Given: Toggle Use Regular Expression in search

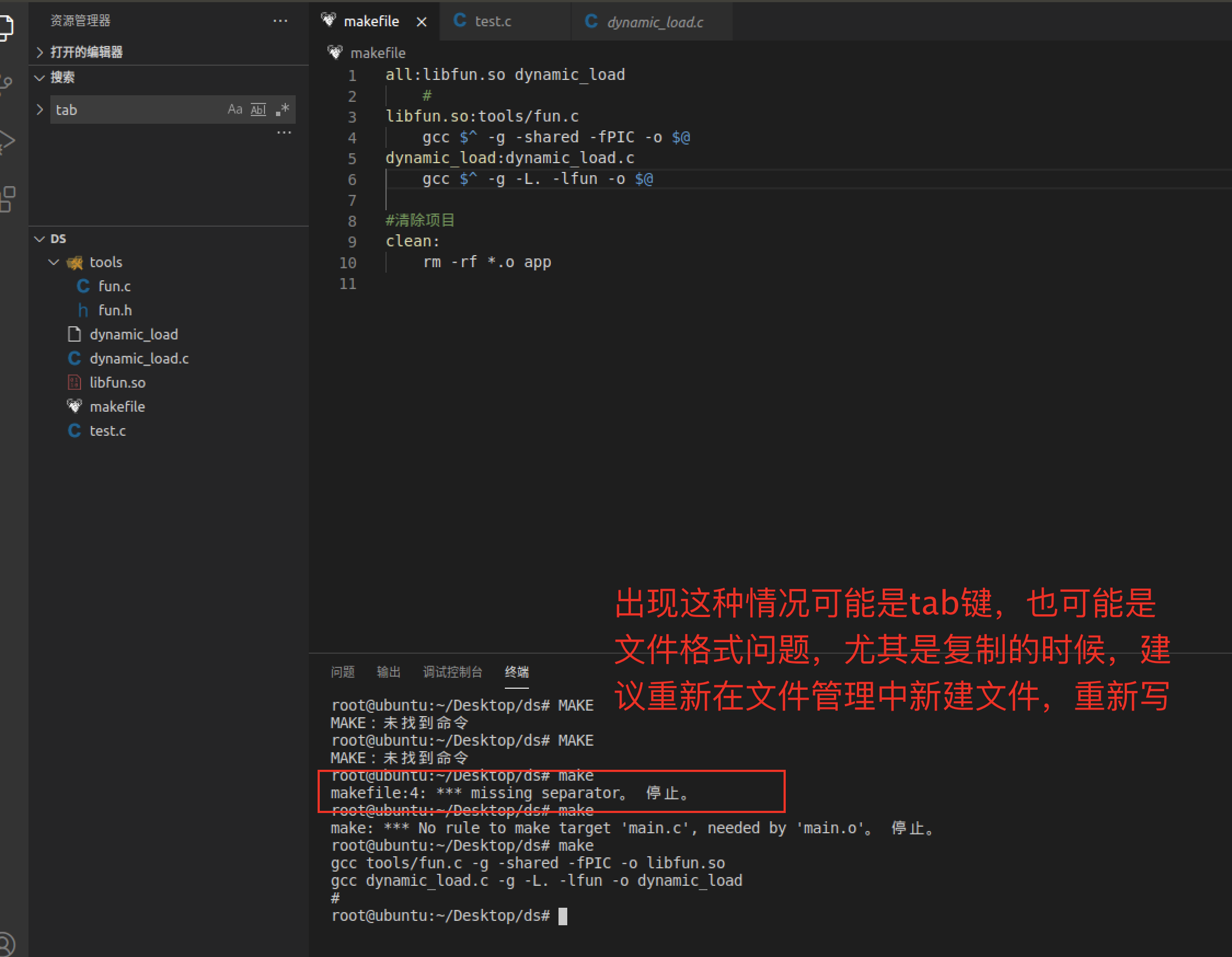Looking at the screenshot, I should 282,109.
